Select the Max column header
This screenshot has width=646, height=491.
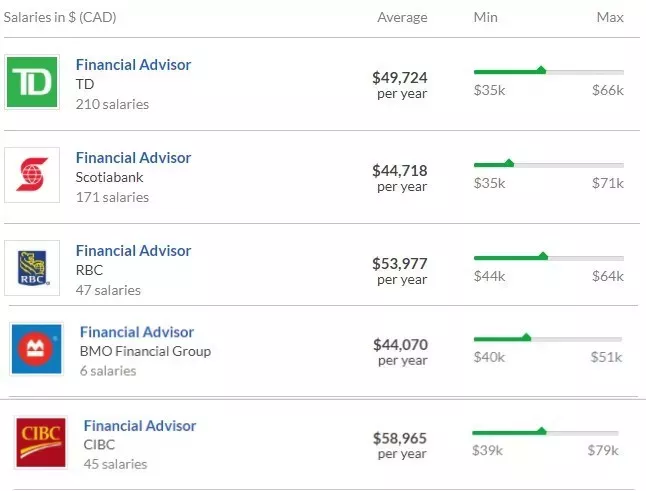[x=610, y=17]
